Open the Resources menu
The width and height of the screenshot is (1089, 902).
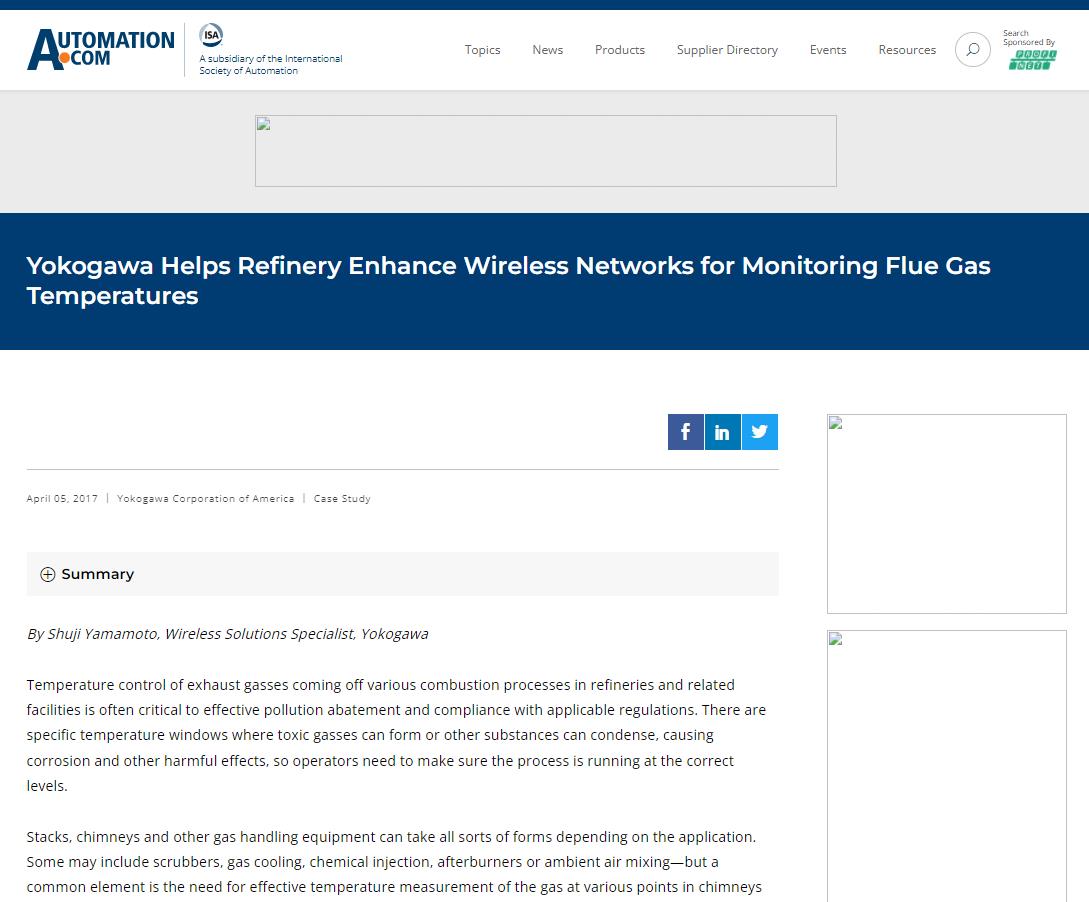pyautogui.click(x=907, y=50)
